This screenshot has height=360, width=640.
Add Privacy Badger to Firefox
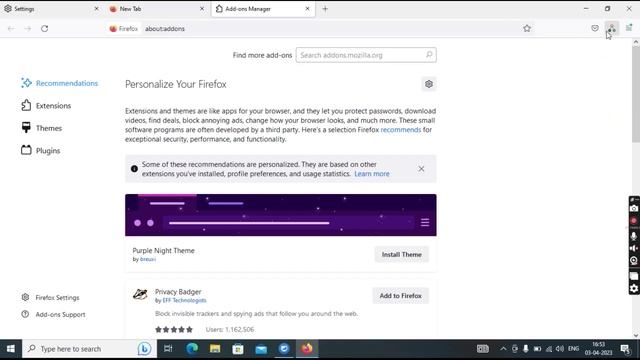(x=400, y=296)
